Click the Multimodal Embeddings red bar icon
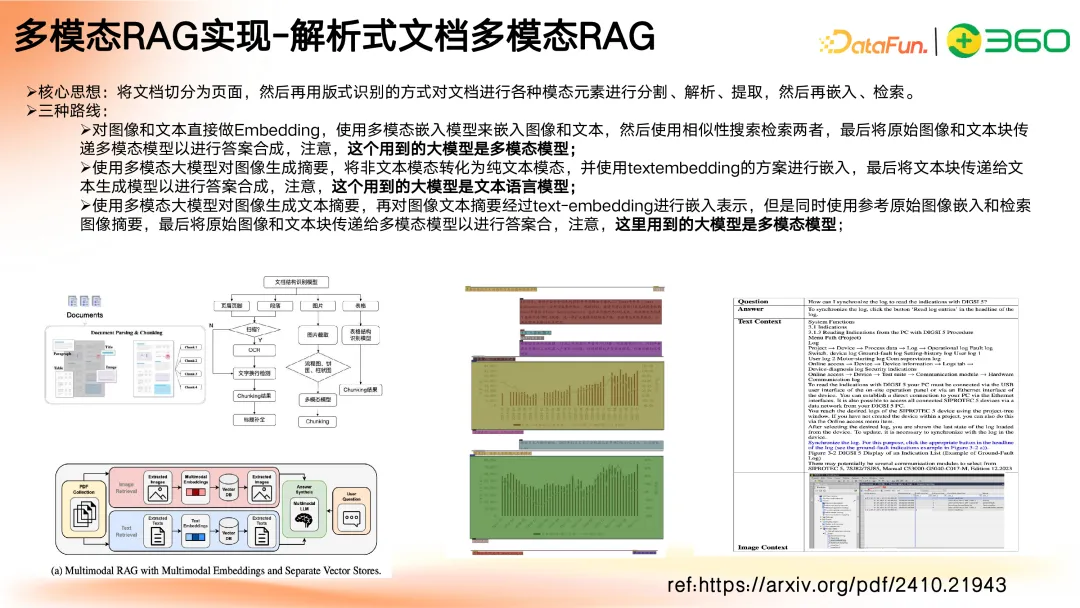 (x=196, y=492)
